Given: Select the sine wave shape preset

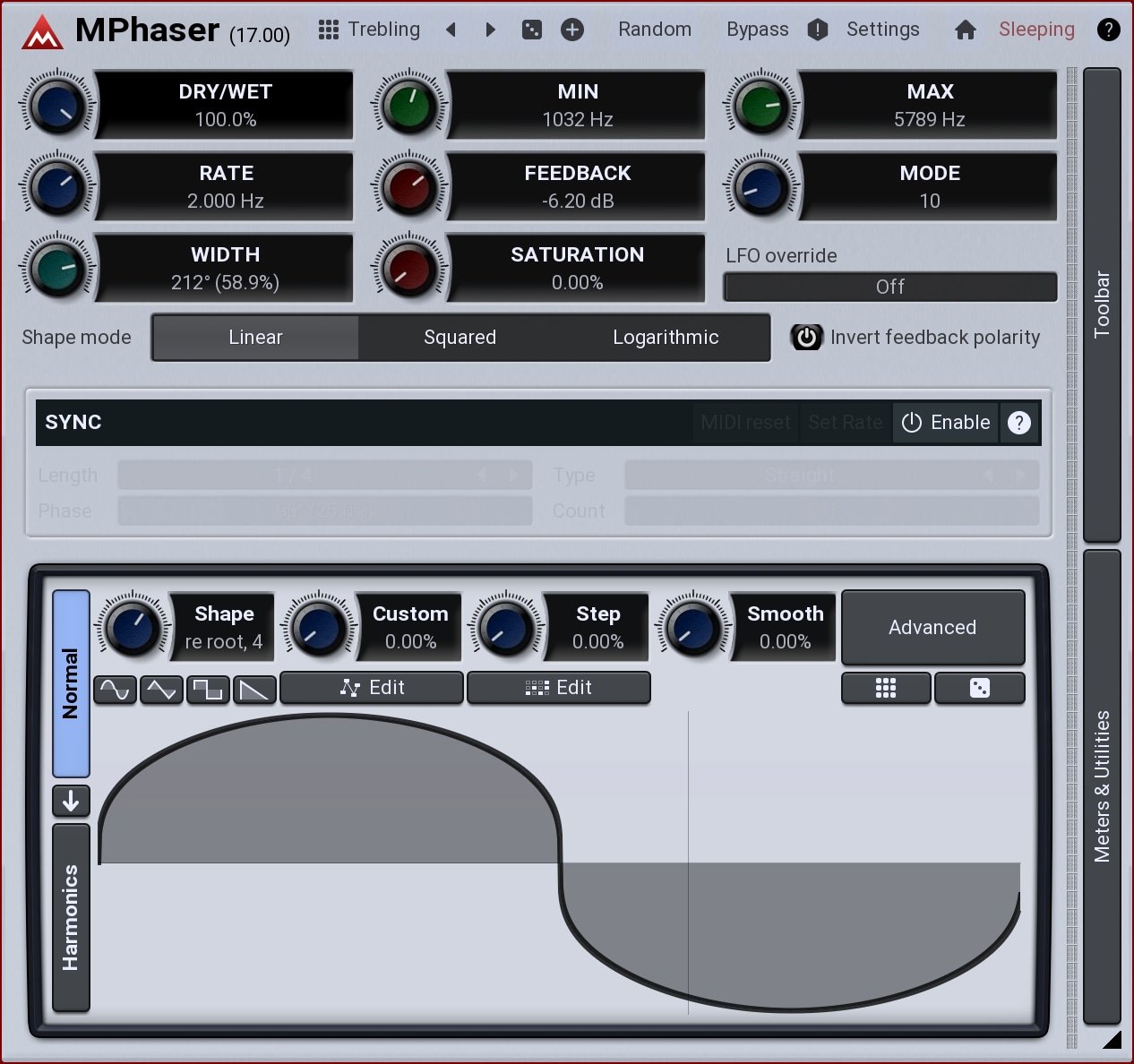Looking at the screenshot, I should pyautogui.click(x=115, y=690).
